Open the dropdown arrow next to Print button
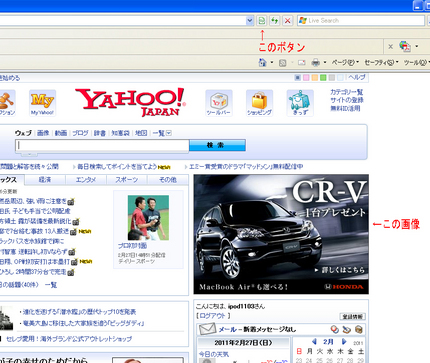This screenshot has width=430, height=363. [x=325, y=62]
